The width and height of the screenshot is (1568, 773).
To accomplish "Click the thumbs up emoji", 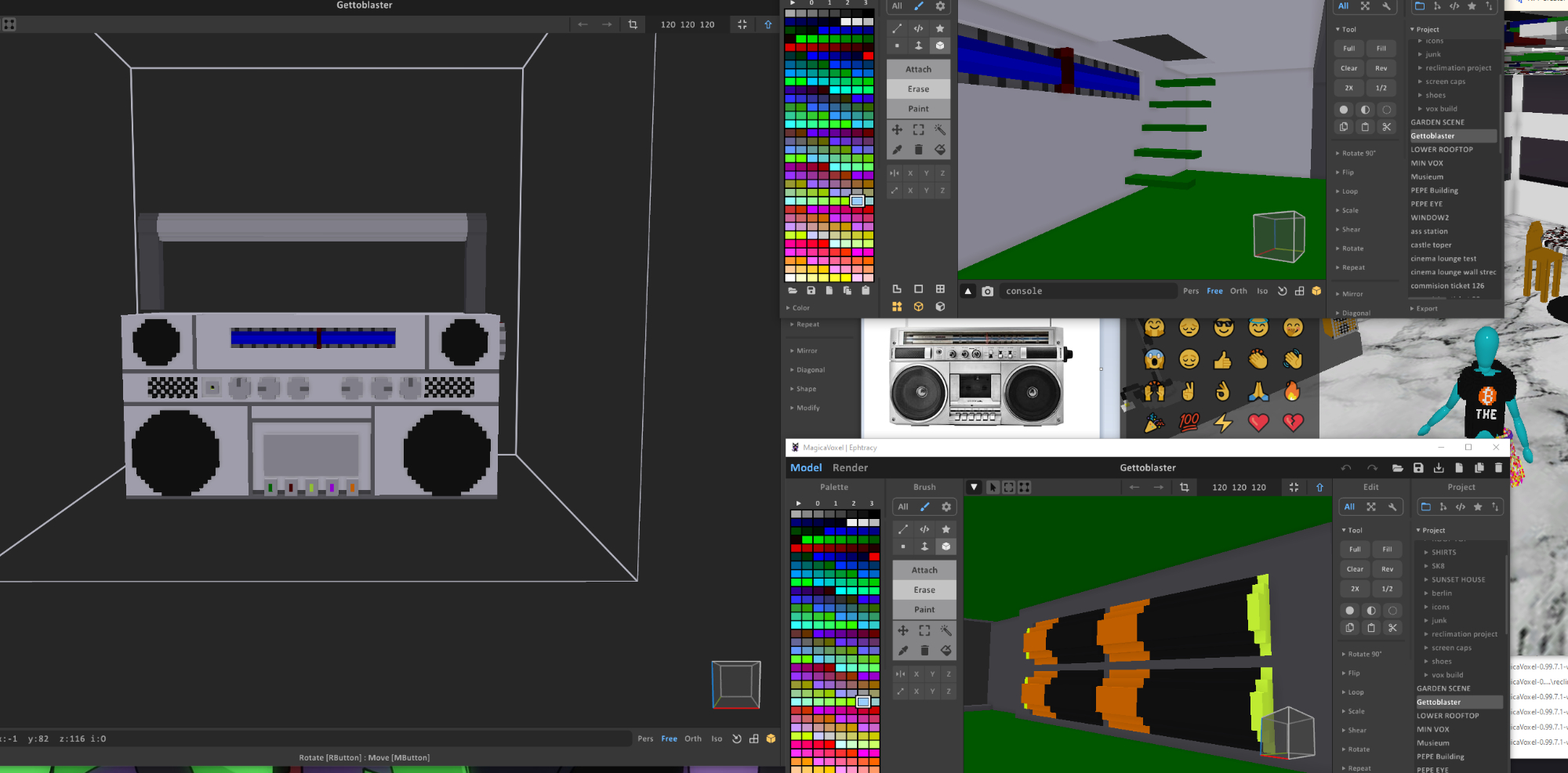I will click(1223, 360).
